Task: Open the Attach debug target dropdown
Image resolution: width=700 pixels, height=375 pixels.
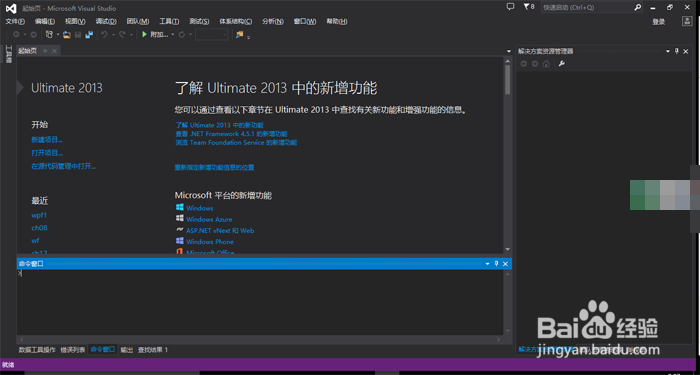Action: pos(172,34)
